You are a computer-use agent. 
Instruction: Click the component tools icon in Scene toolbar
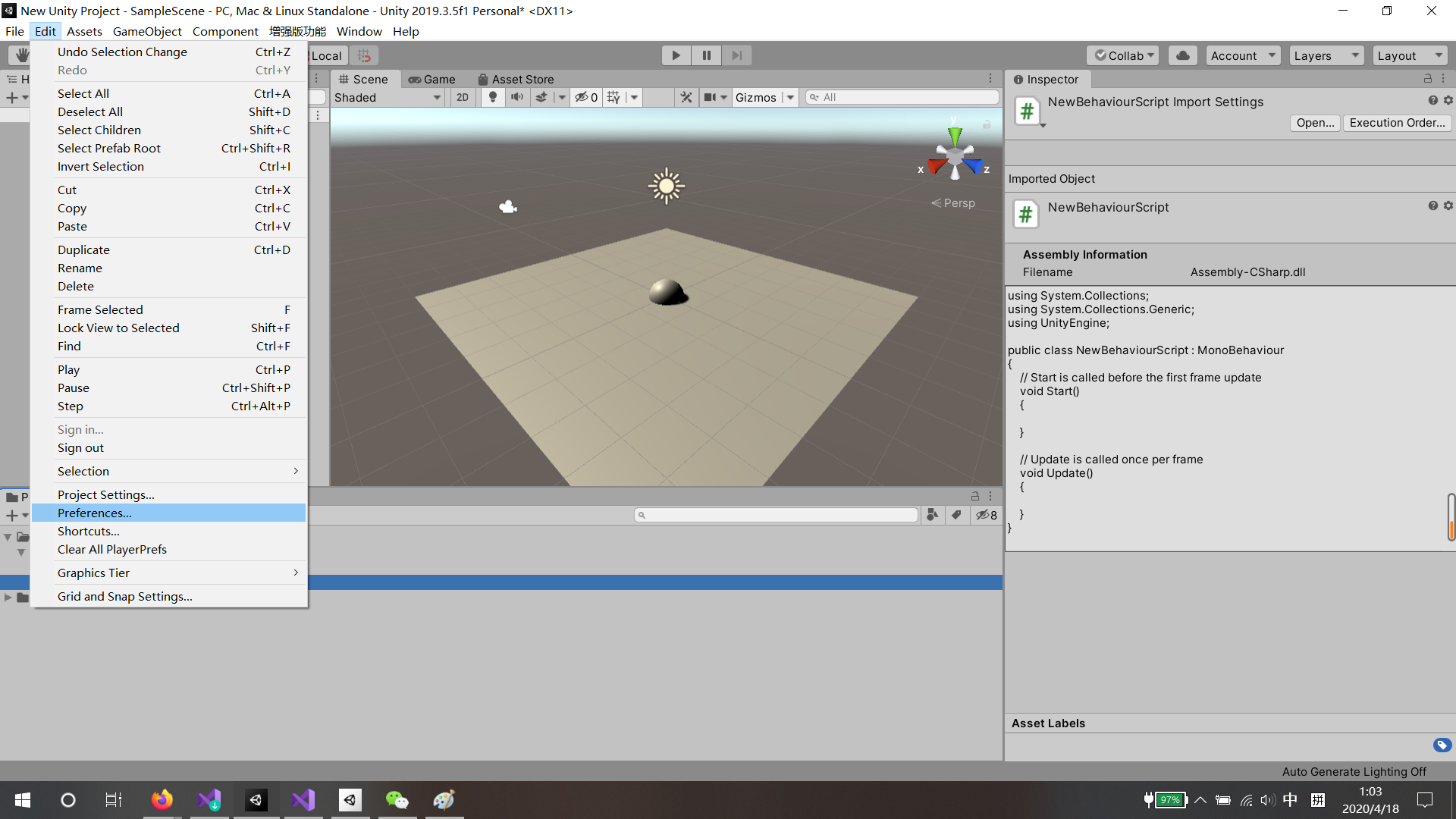(686, 97)
